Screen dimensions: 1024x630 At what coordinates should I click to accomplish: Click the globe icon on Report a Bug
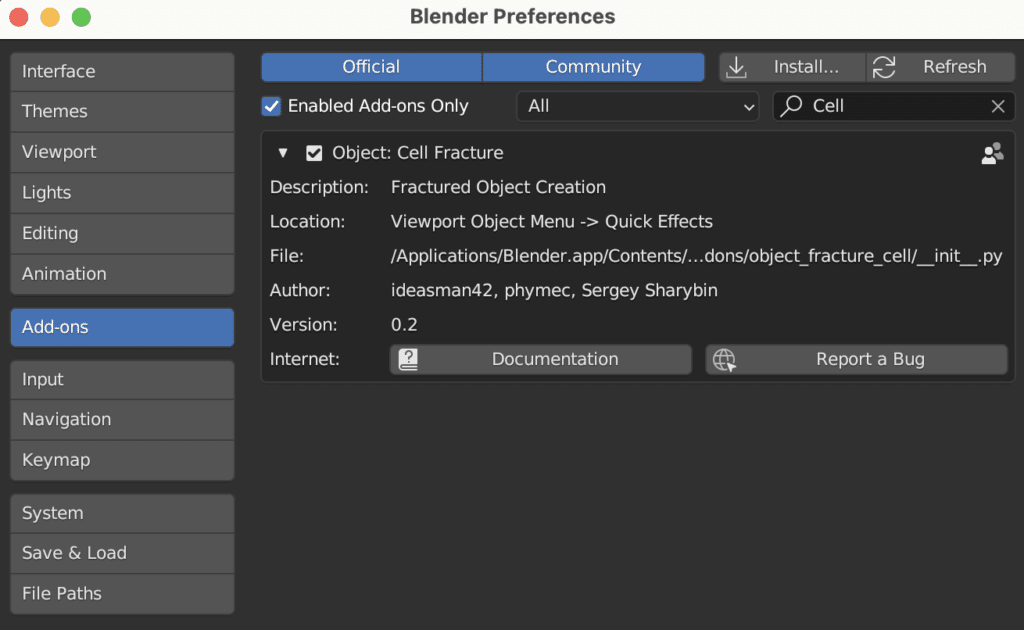[724, 360]
